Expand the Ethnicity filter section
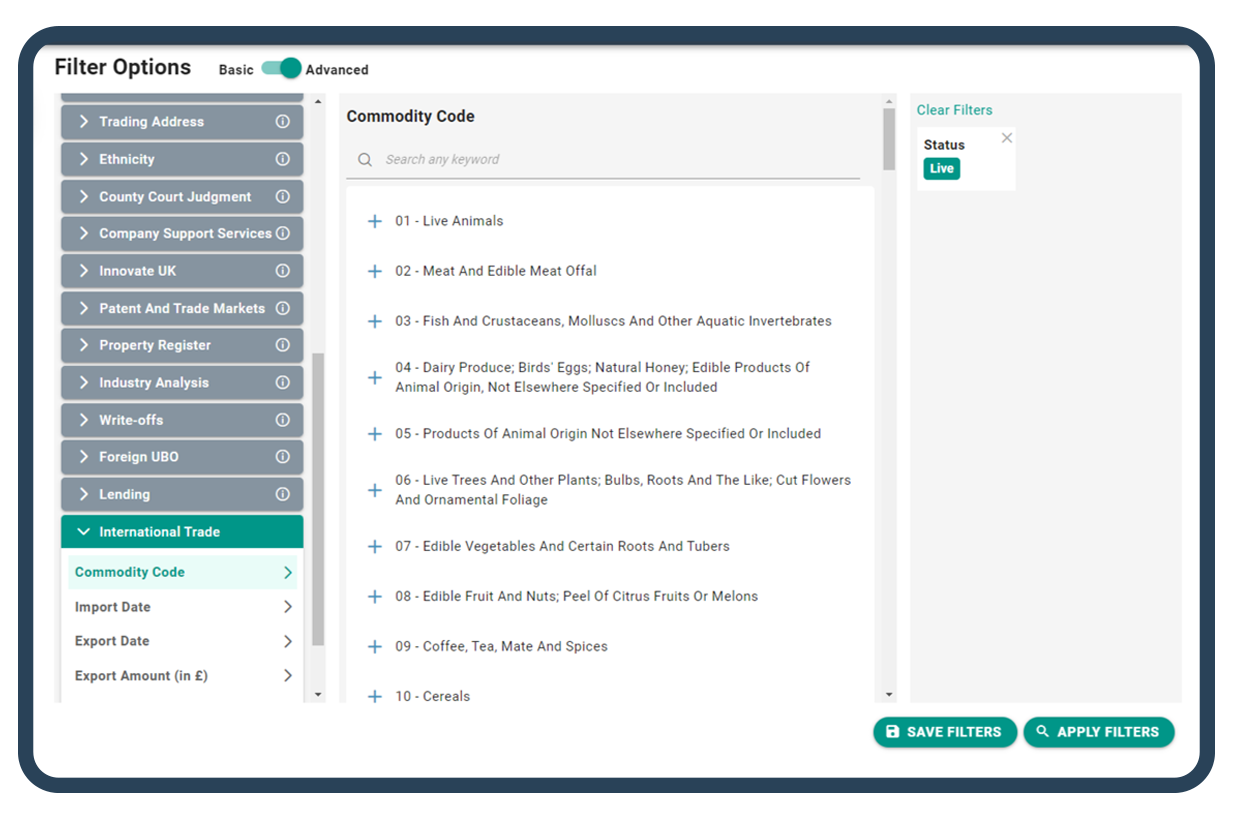1235x819 pixels. click(x=182, y=159)
